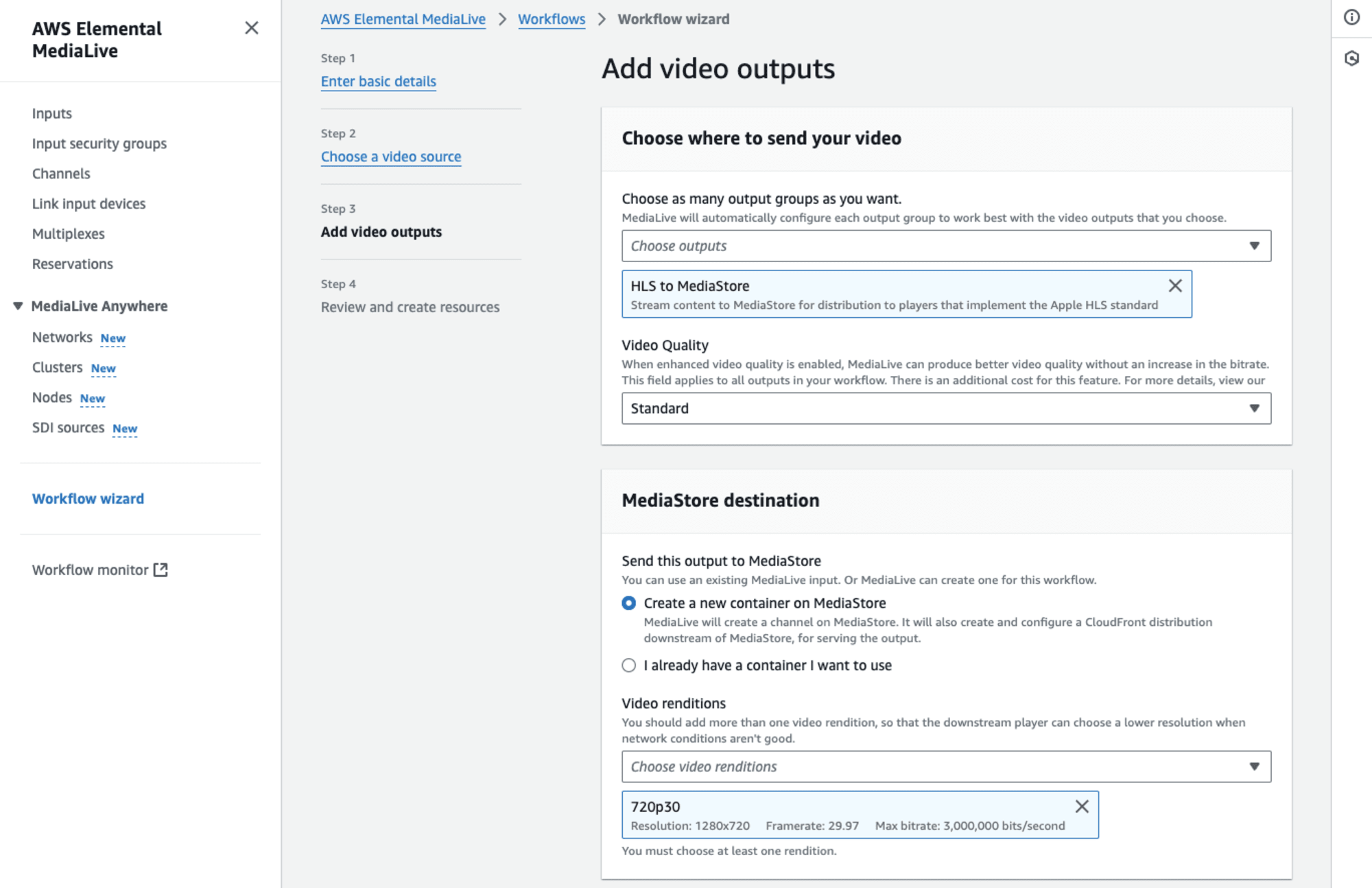Close the AWS Elemental MediaLive navigation panel
This screenshot has height=888, width=1372.
tap(252, 28)
